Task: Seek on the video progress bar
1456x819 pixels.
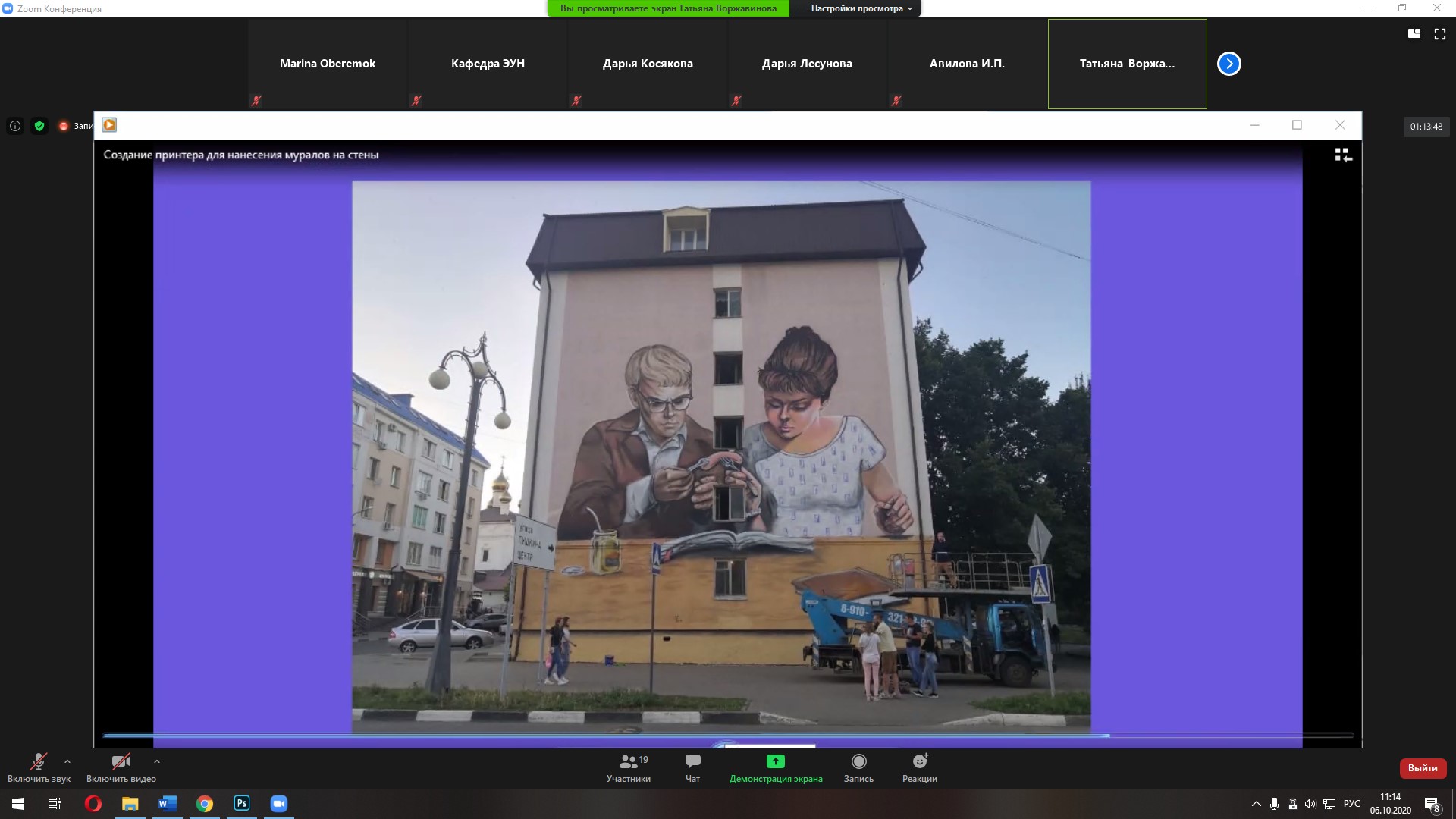Action: pyautogui.click(x=728, y=735)
